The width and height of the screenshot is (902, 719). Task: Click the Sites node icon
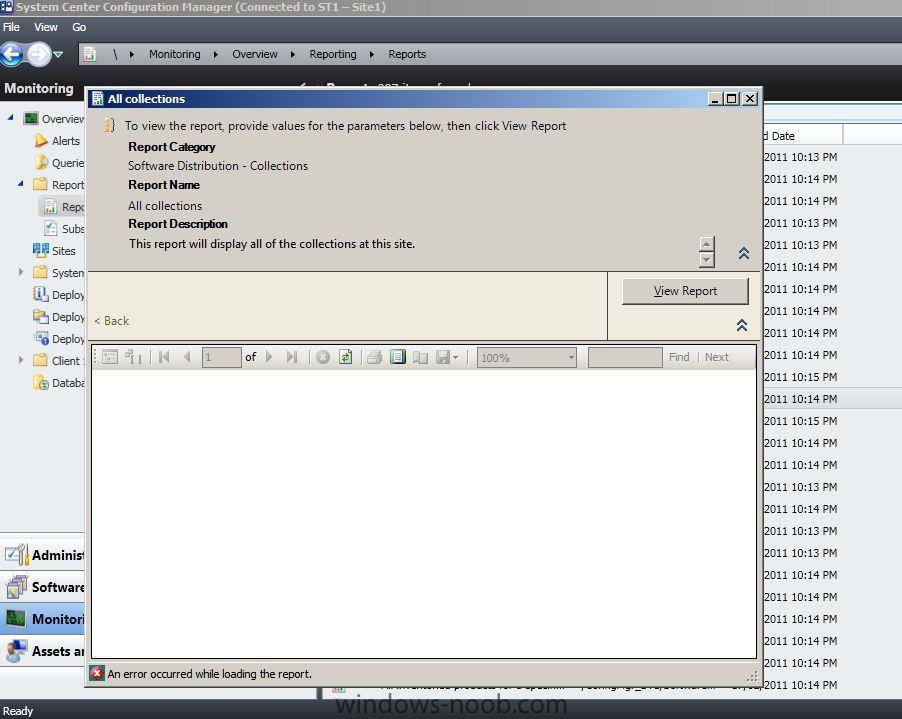point(41,250)
